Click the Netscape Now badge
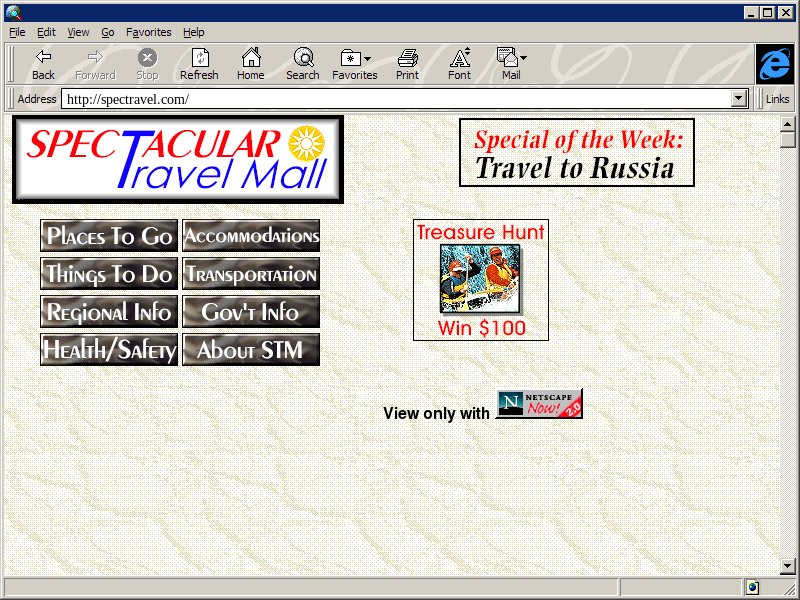800x600 pixels. (x=539, y=404)
